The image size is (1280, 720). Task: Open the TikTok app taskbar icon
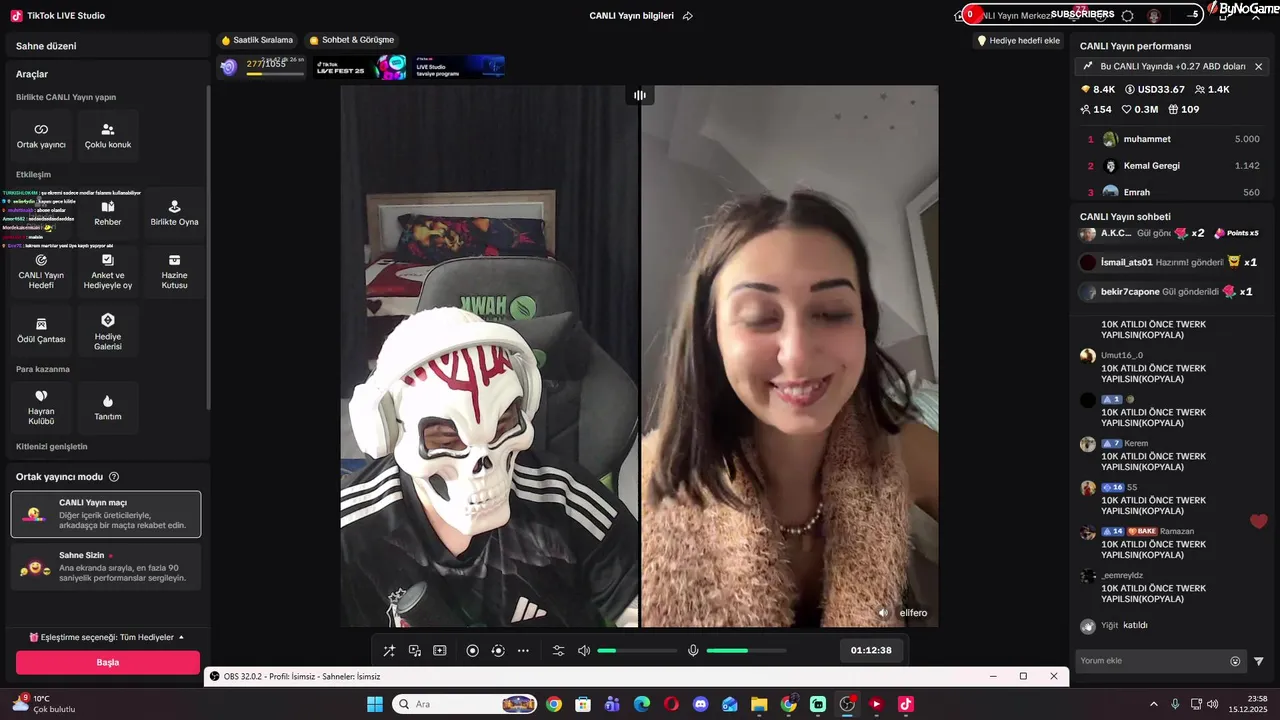[906, 704]
